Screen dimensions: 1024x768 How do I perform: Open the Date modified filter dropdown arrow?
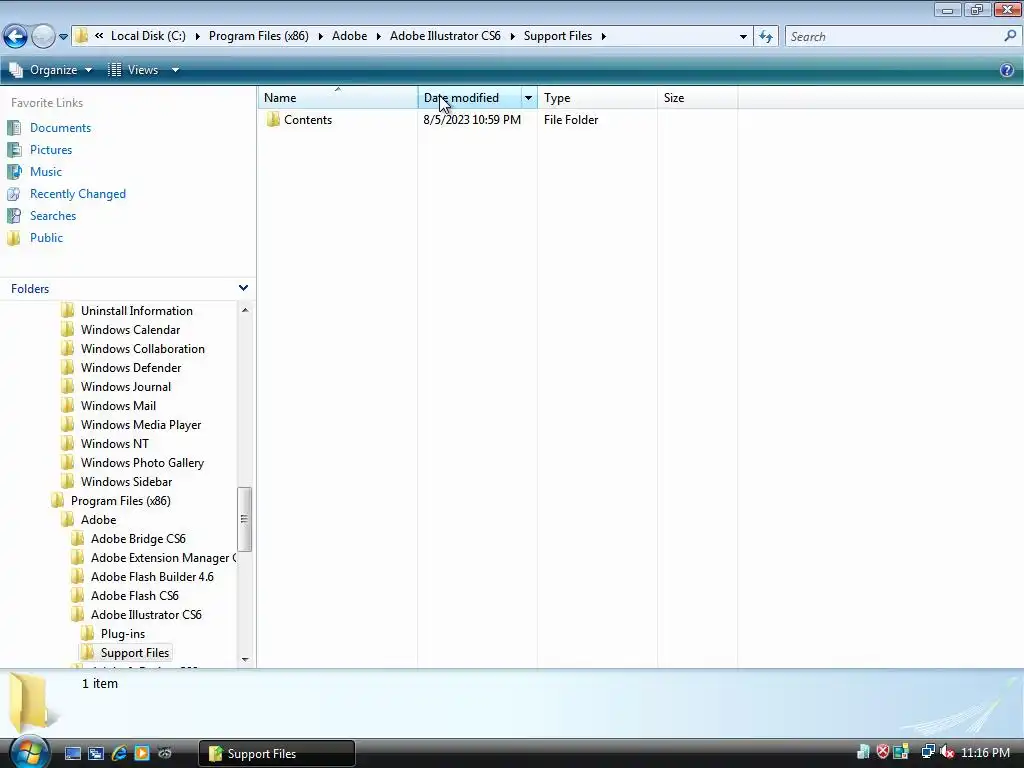pos(528,97)
